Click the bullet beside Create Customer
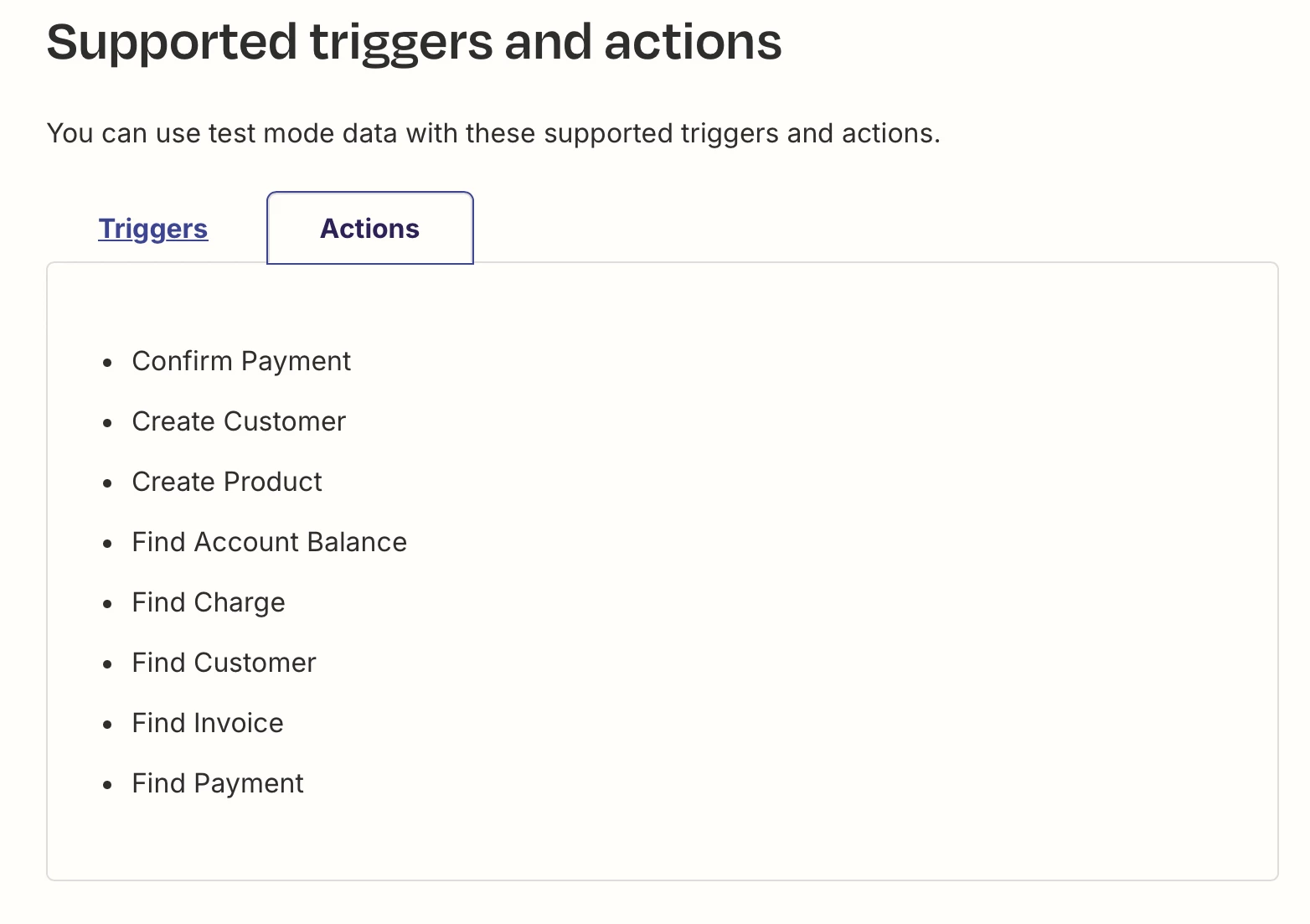1310x924 pixels. (107, 424)
